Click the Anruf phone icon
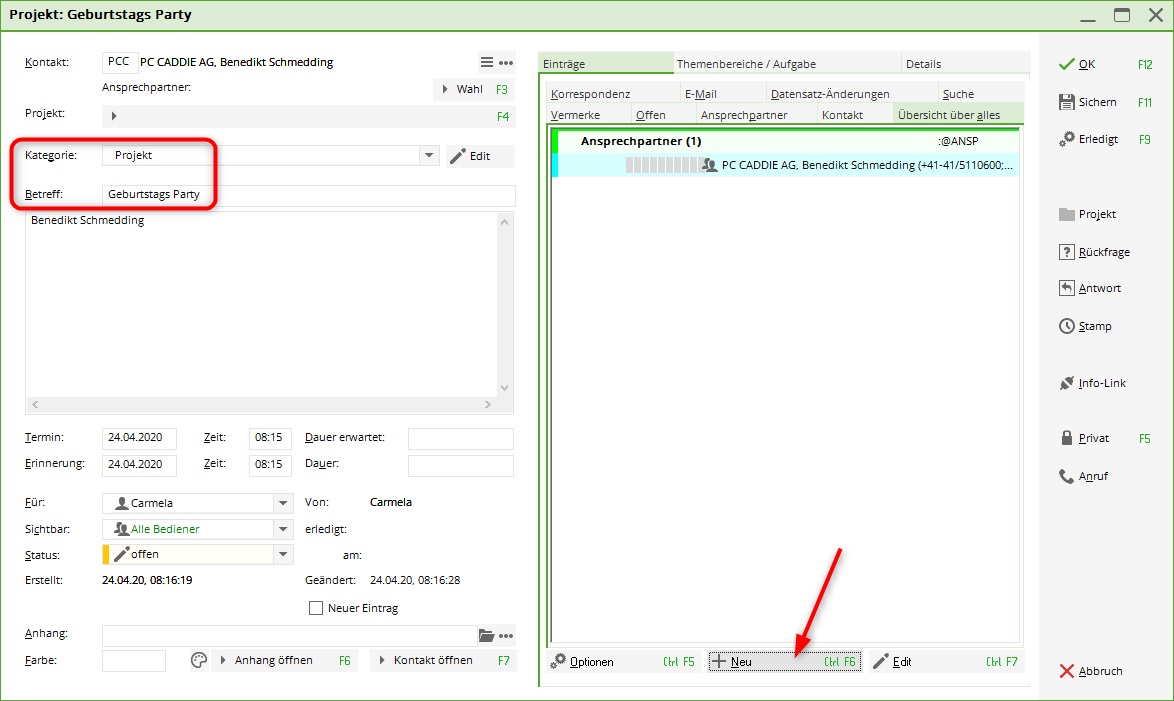Screen dimensions: 1174x701 pyautogui.click(x=1067, y=476)
